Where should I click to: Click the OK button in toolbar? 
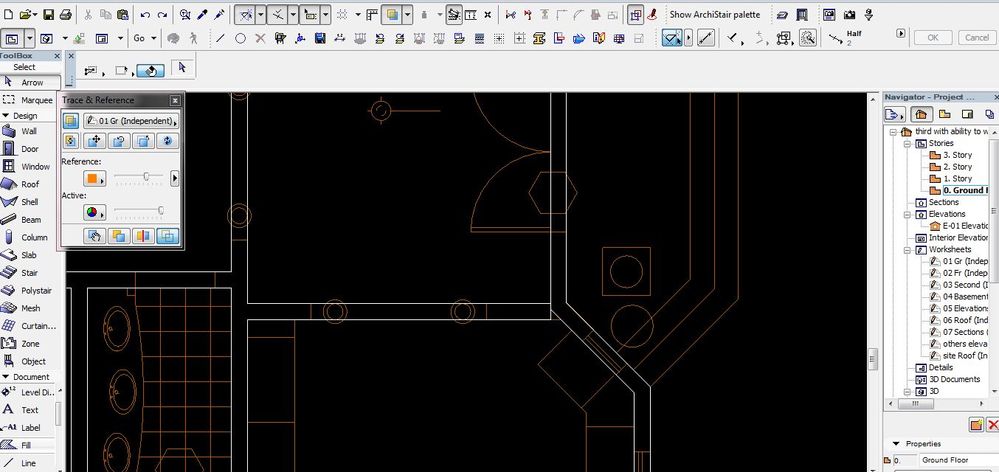click(933, 38)
